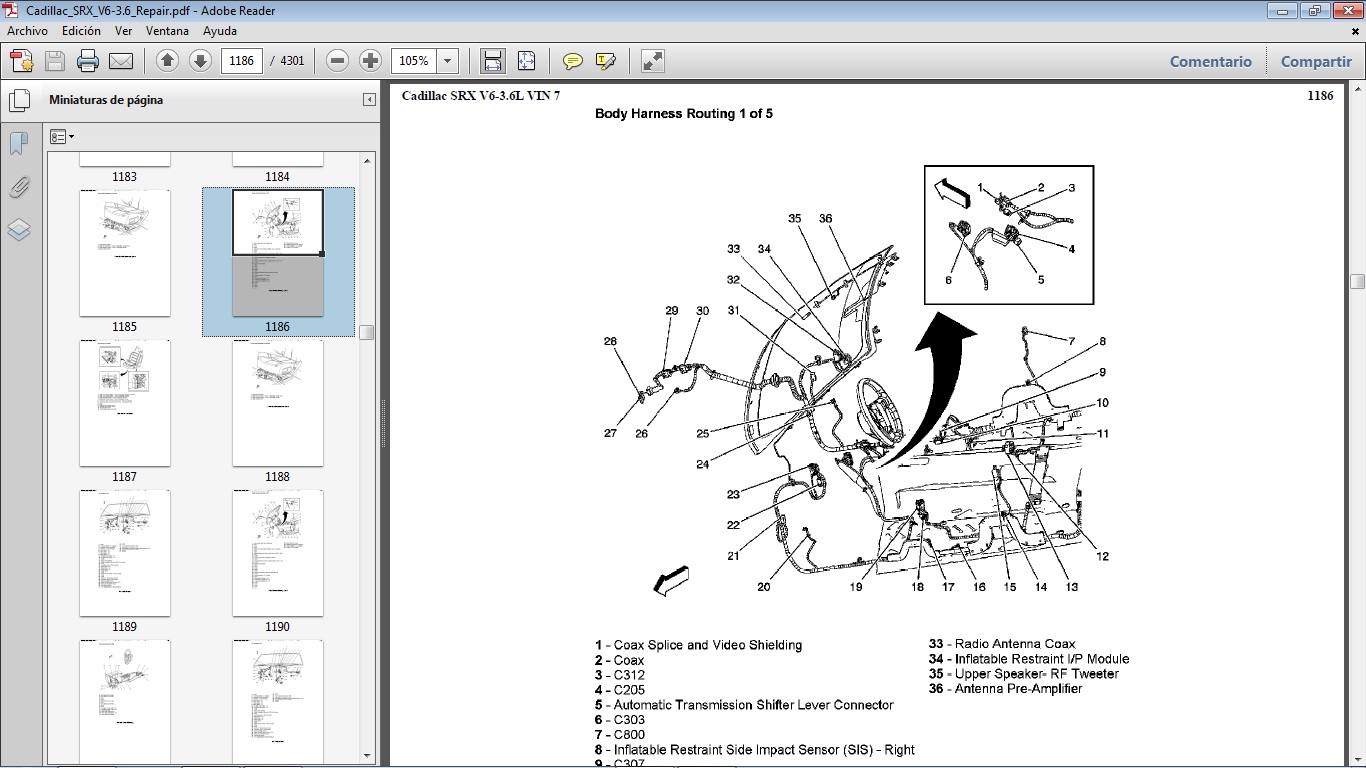This screenshot has width=1366, height=768.
Task: Add a sticky note comment
Action: [x=573, y=61]
